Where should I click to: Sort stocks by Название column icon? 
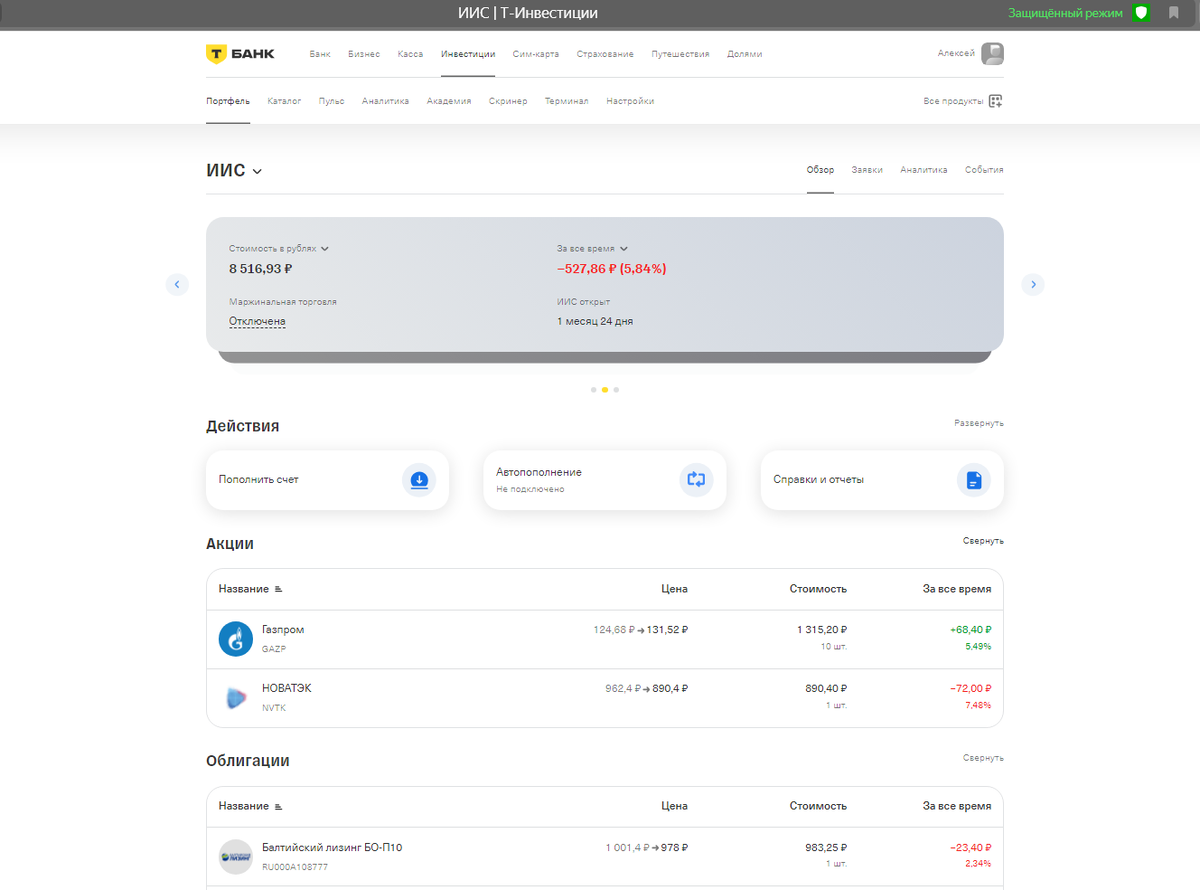(278, 589)
